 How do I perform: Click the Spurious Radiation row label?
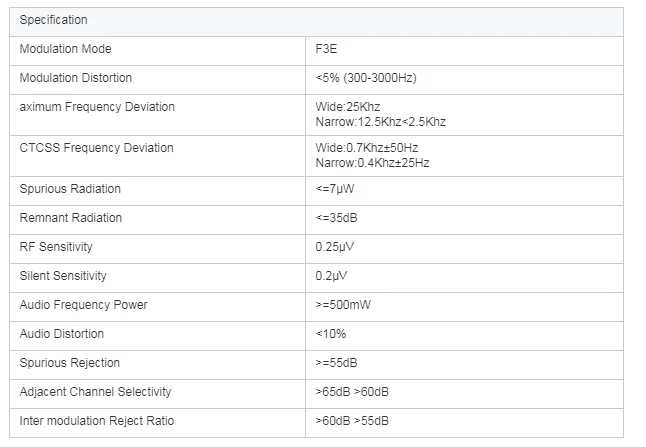pyautogui.click(x=70, y=189)
